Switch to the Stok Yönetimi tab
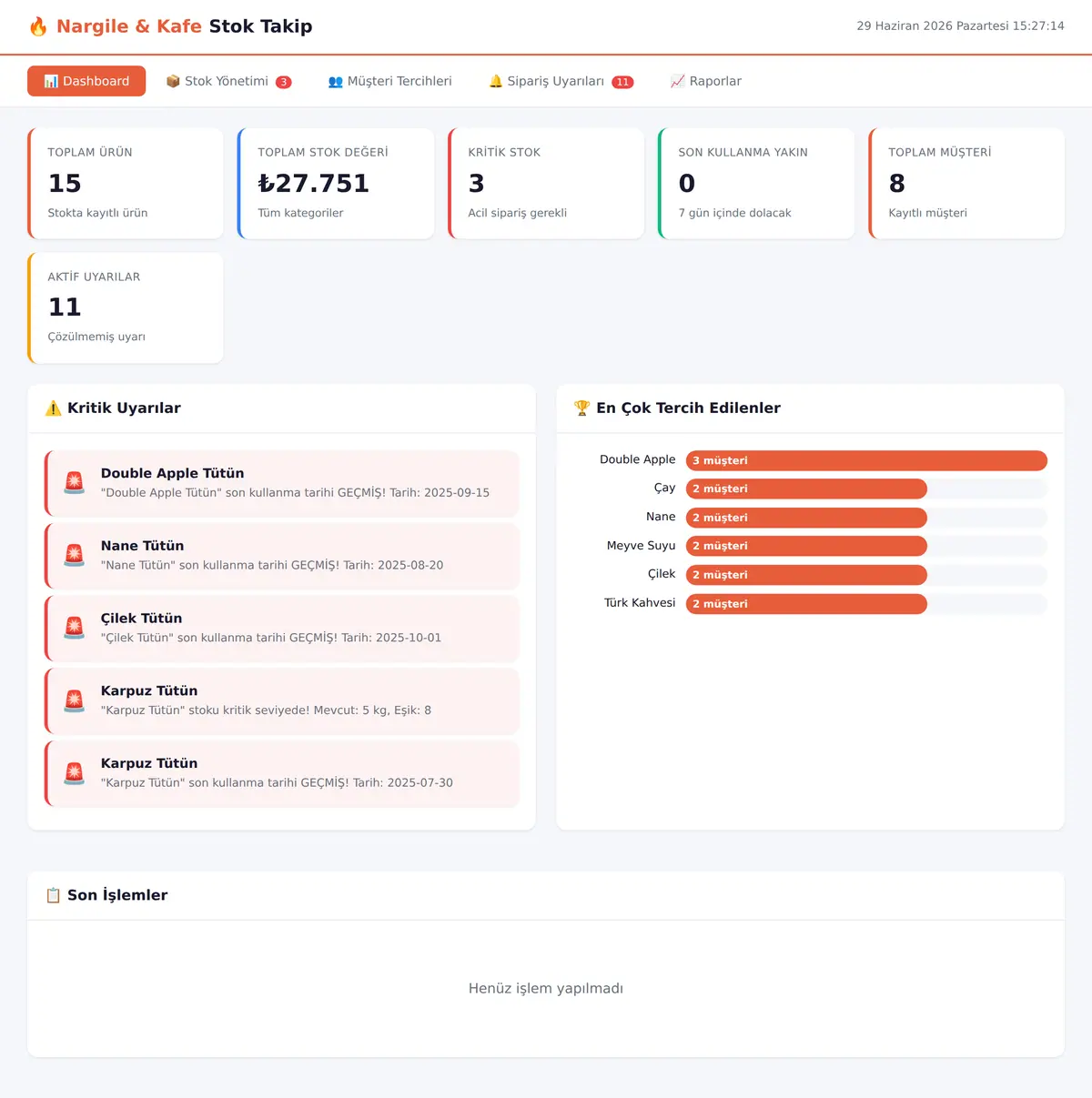 pyautogui.click(x=228, y=81)
